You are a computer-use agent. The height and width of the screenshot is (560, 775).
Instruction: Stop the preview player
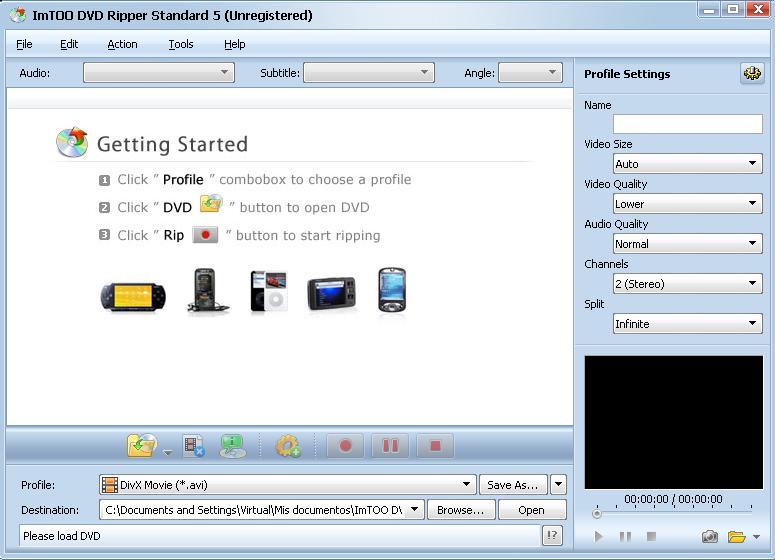pos(651,536)
